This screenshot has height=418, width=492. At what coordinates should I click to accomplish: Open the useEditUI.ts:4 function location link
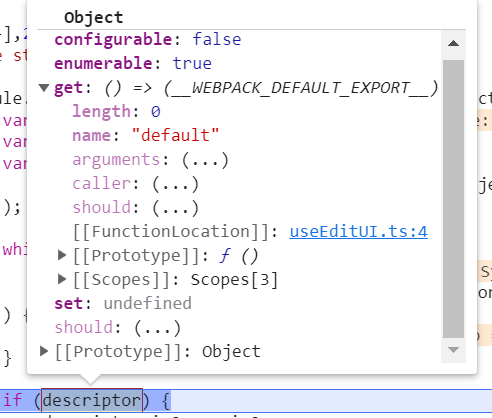click(358, 231)
